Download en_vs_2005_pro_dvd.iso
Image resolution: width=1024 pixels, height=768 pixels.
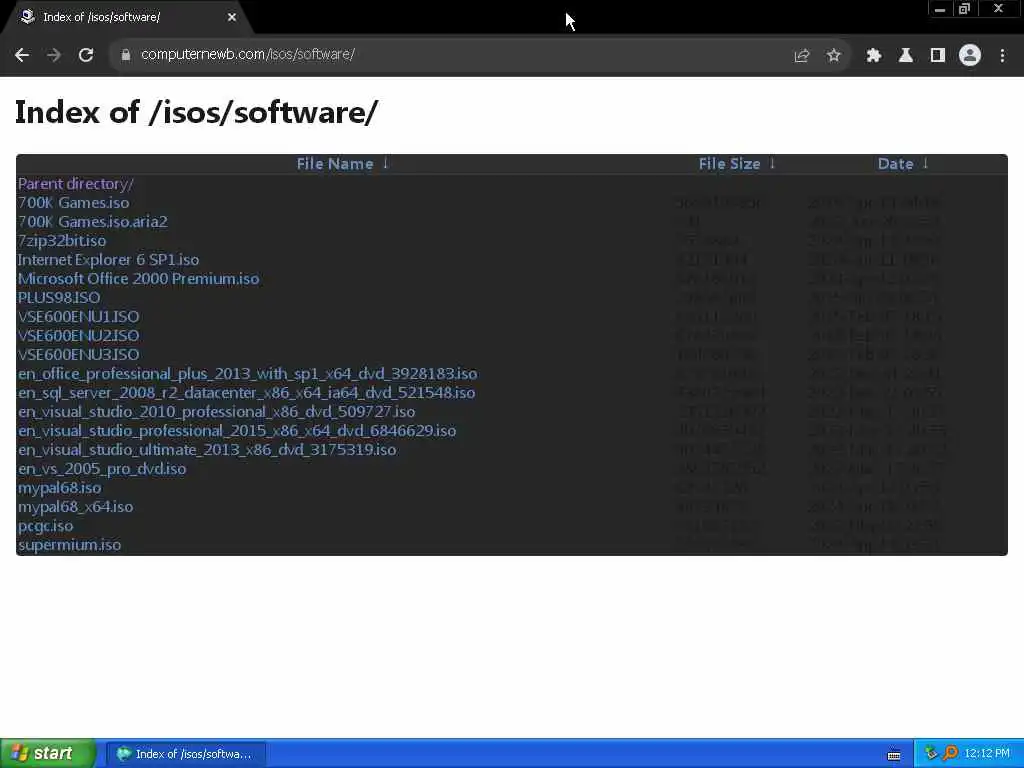[x=102, y=468]
